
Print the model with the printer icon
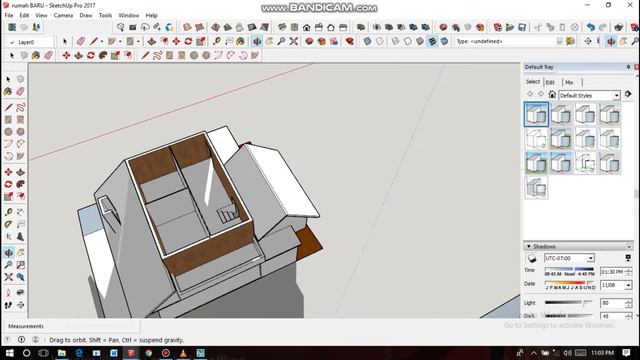coord(619,27)
